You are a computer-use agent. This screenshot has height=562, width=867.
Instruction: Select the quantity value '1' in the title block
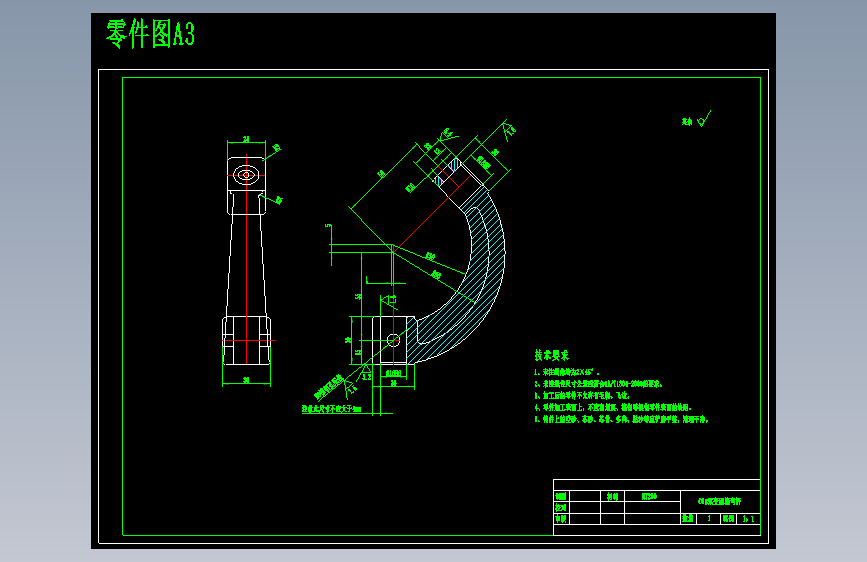(709, 519)
